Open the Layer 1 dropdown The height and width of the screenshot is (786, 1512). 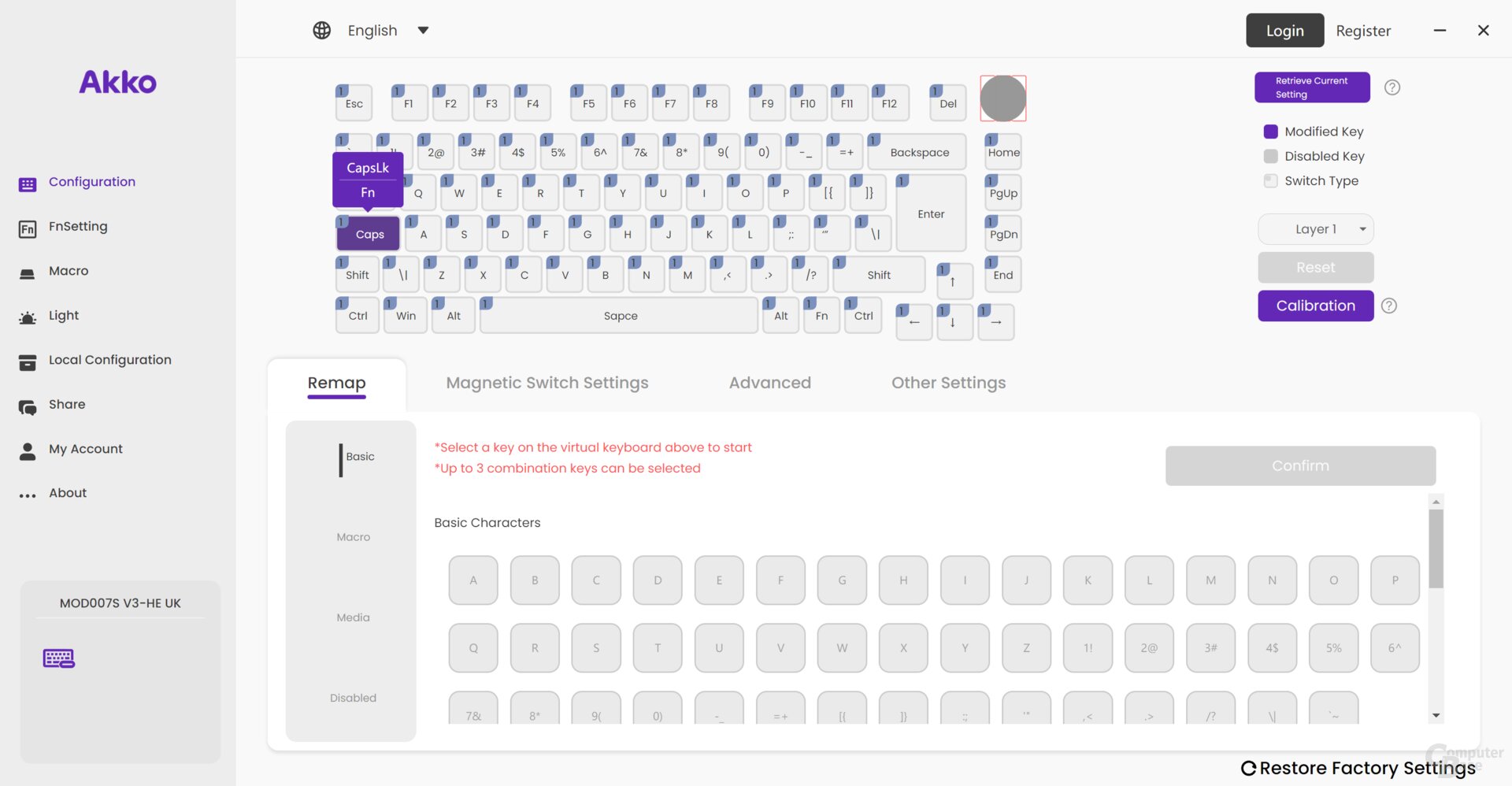point(1316,229)
